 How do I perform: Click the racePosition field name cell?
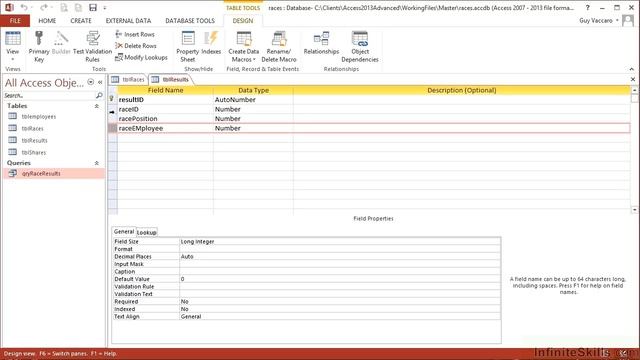pos(165,118)
